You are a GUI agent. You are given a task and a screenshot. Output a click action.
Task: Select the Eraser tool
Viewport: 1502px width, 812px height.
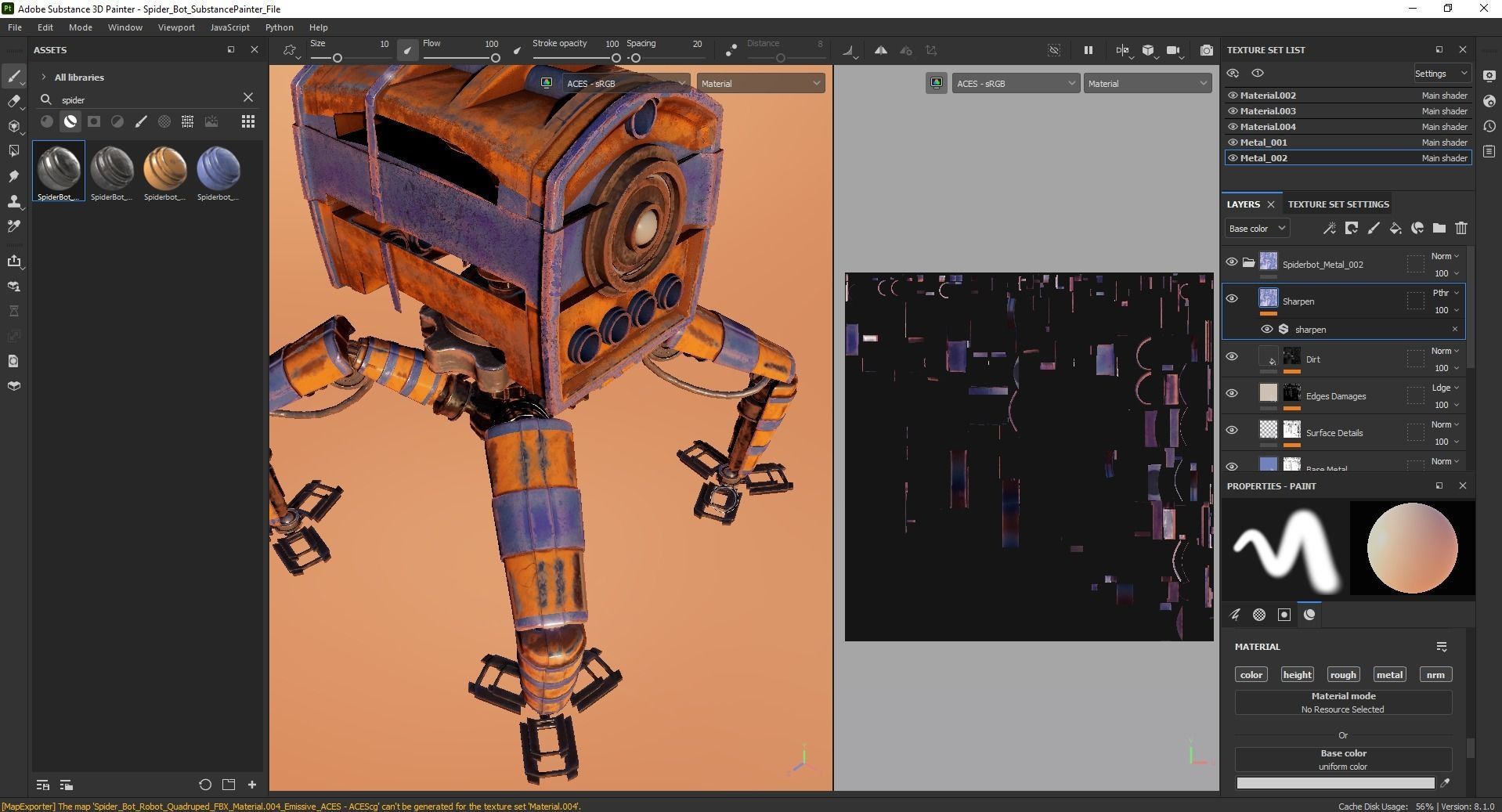[x=13, y=101]
